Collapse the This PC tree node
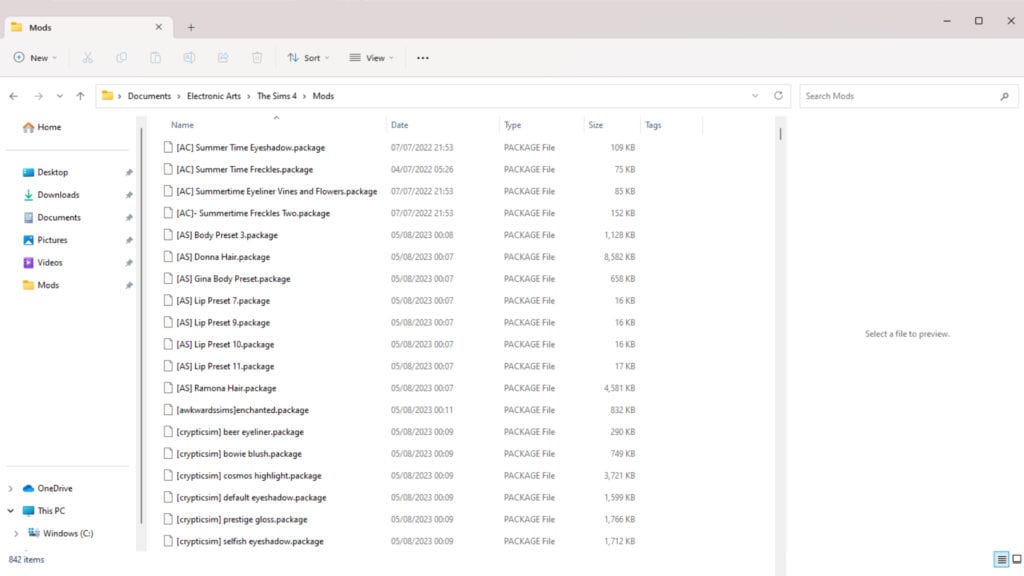 coord(10,511)
